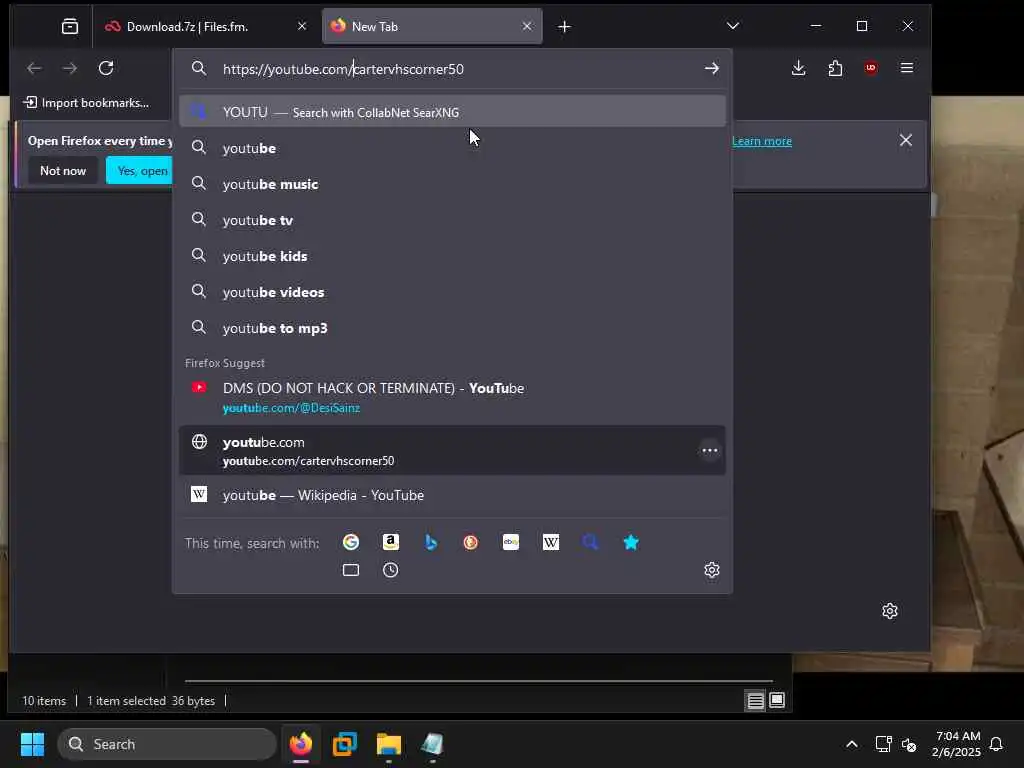This screenshot has height=768, width=1024.
Task: Search this time with Wikipedia icon
Action: coord(551,542)
